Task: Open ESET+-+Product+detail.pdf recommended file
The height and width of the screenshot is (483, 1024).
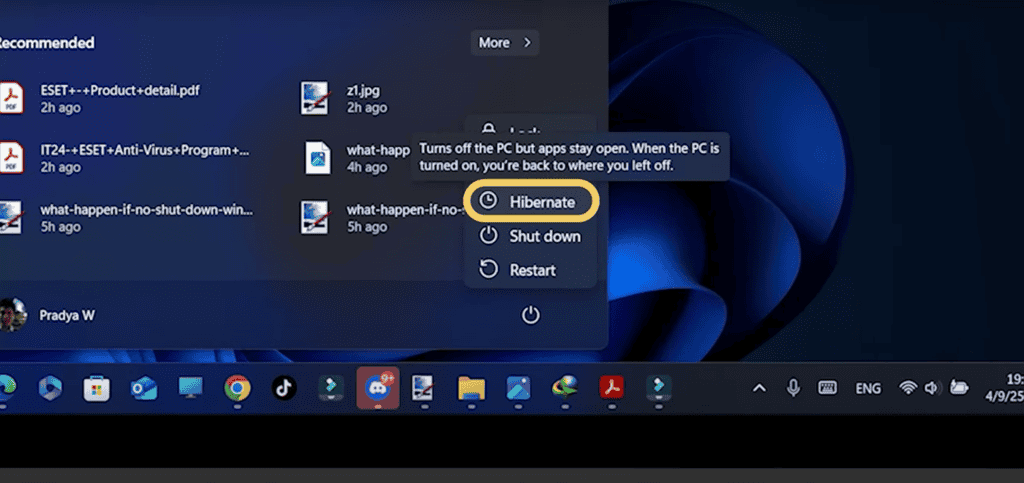Action: click(x=119, y=90)
